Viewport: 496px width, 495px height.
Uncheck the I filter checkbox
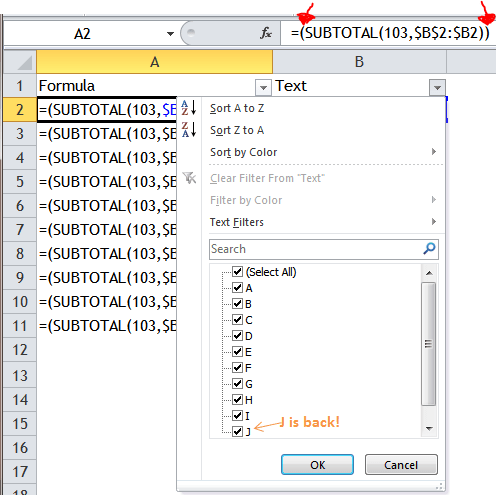coord(237,416)
